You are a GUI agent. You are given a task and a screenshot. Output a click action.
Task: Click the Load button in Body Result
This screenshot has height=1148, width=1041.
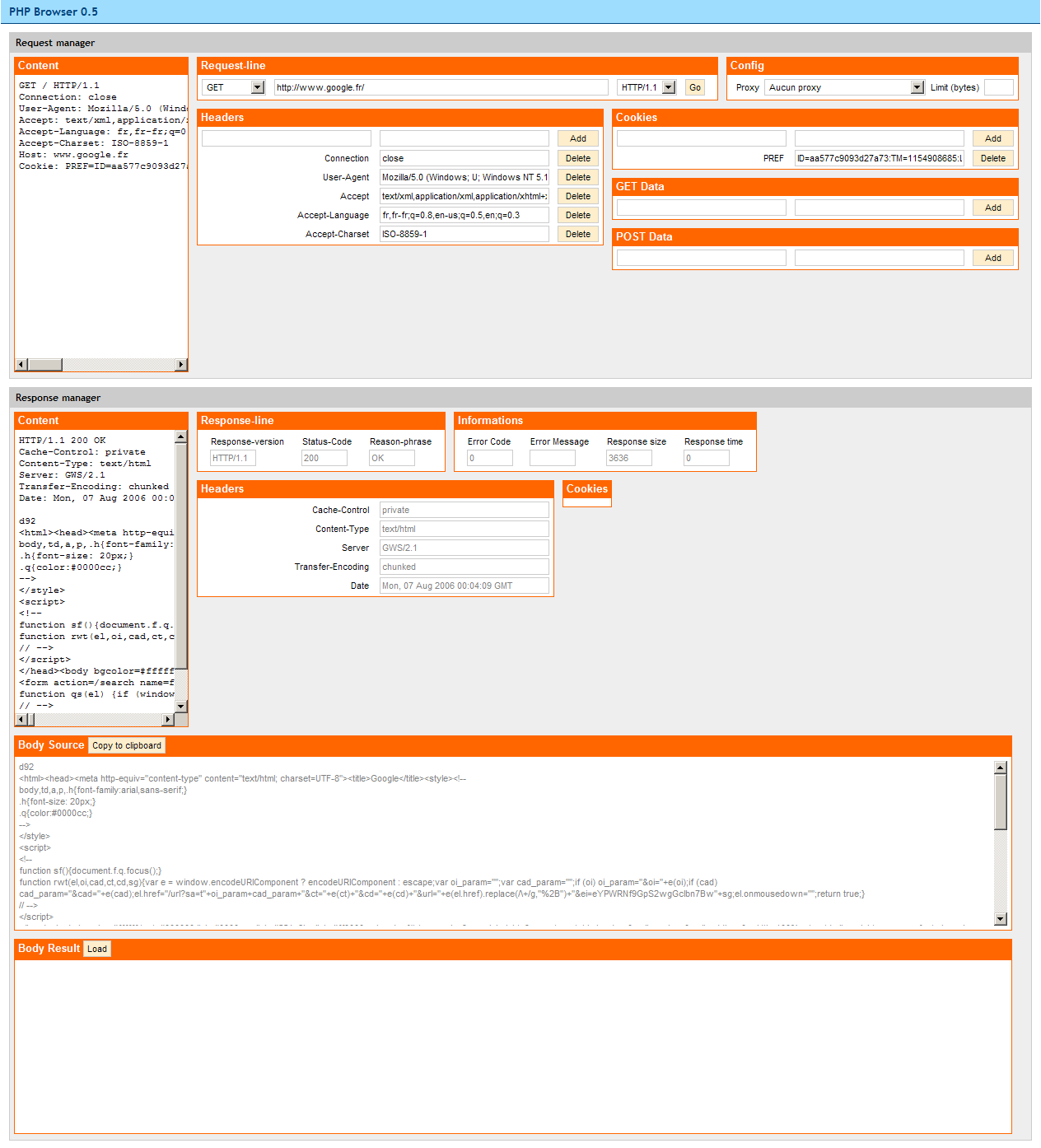pos(97,949)
